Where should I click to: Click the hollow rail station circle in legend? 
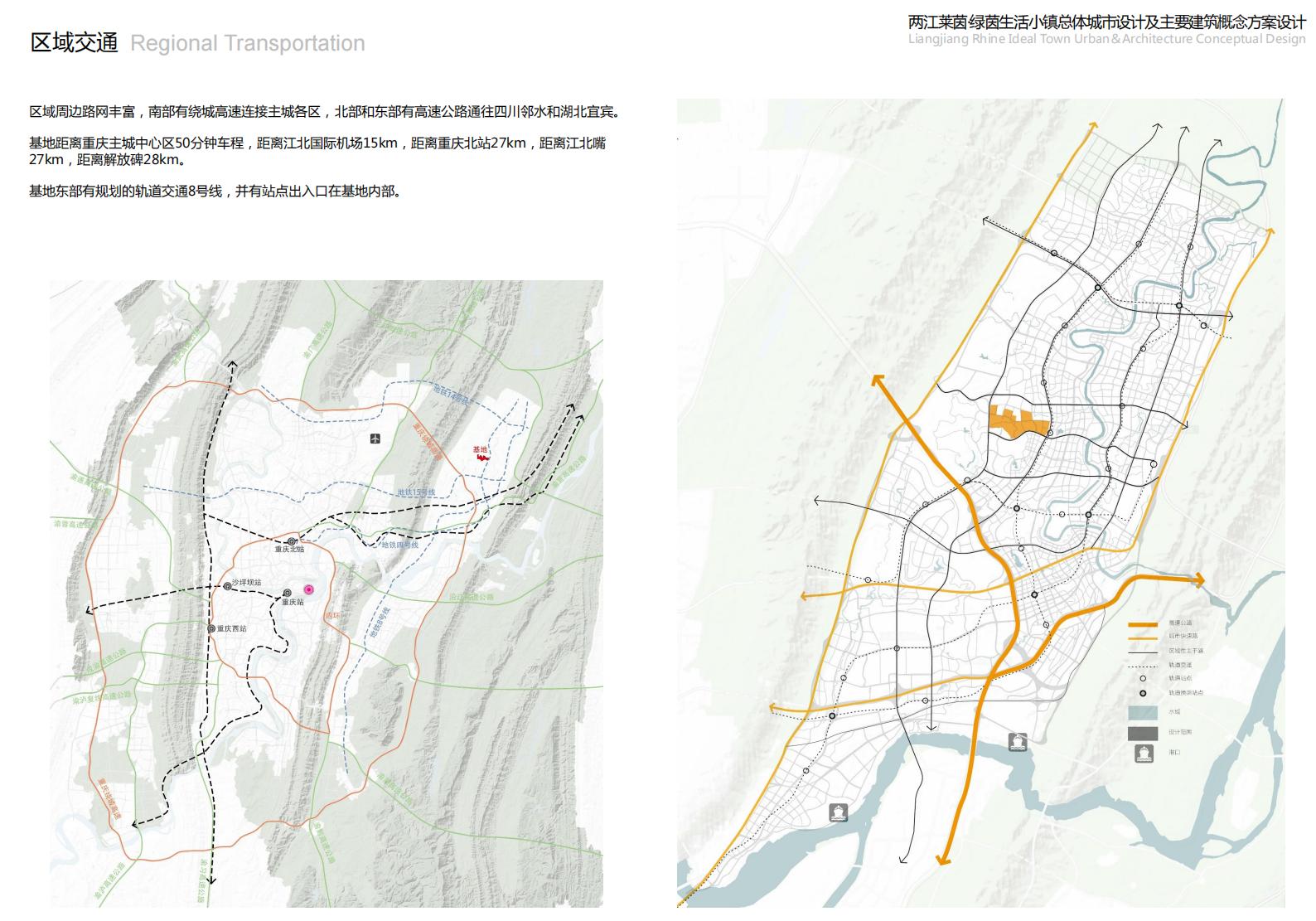click(1143, 678)
